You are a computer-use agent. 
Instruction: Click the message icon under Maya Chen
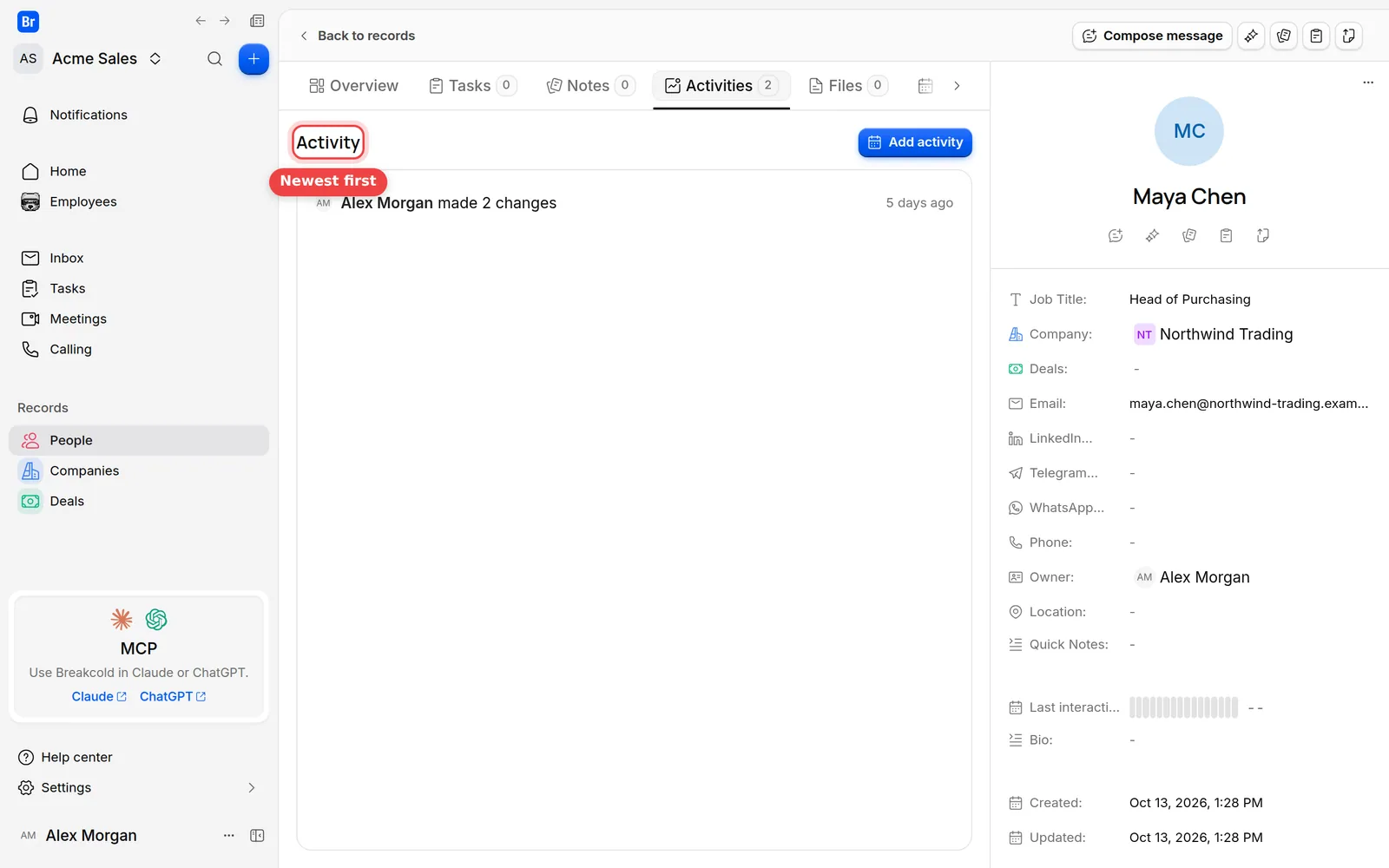1116,235
